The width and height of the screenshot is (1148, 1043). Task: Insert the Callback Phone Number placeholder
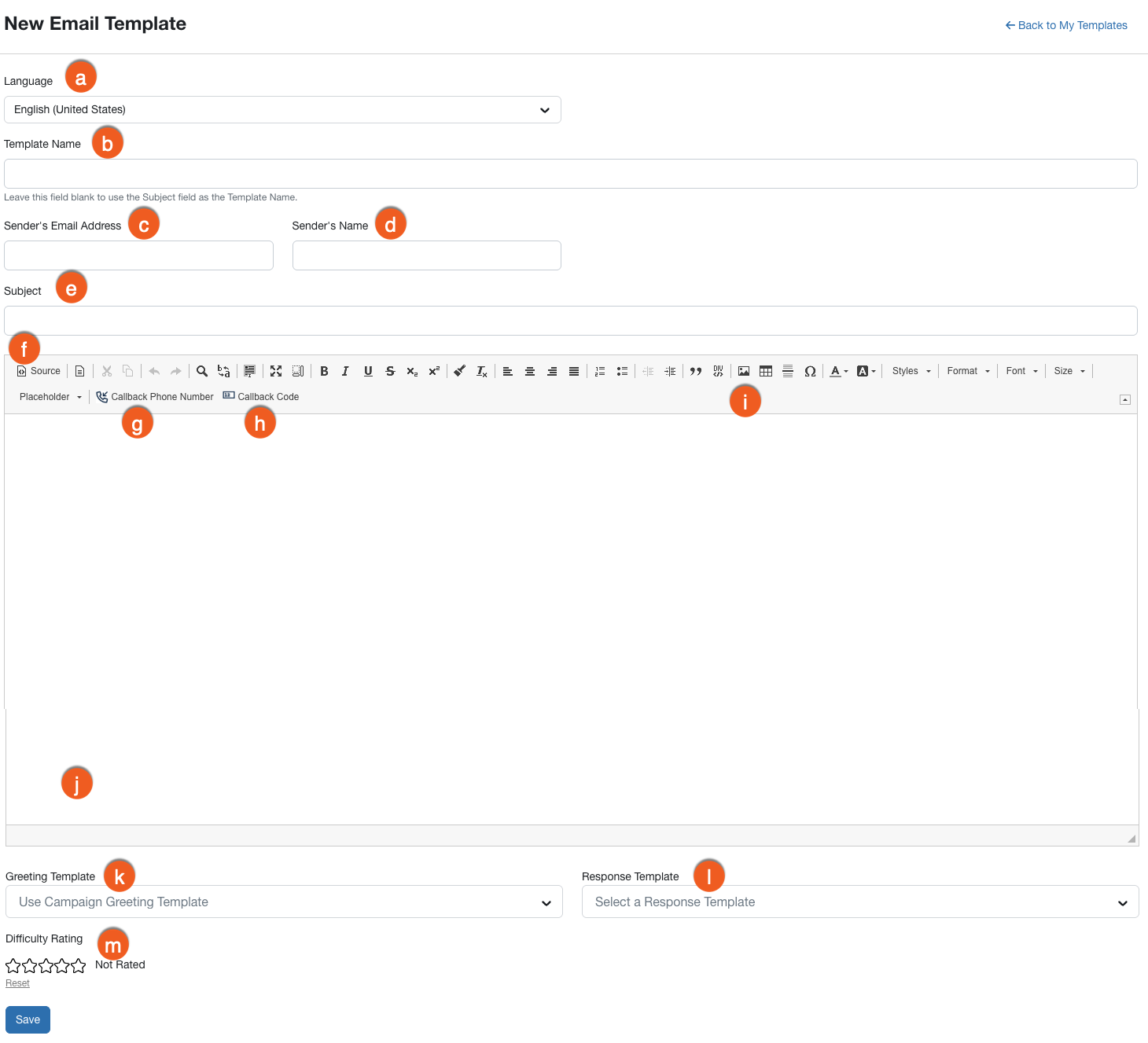(155, 396)
